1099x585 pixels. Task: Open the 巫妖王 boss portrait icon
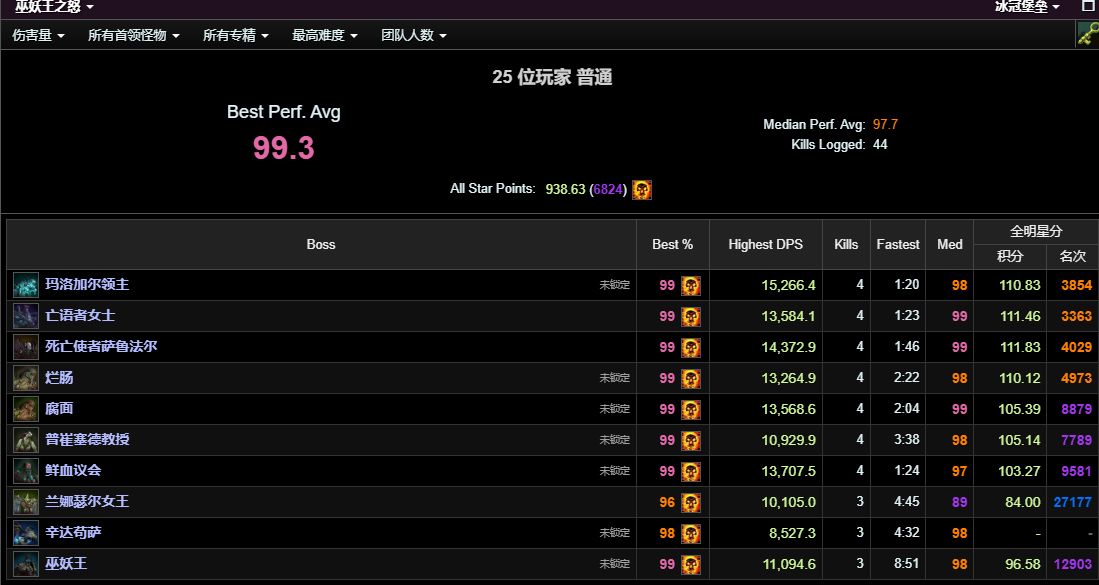tap(24, 564)
